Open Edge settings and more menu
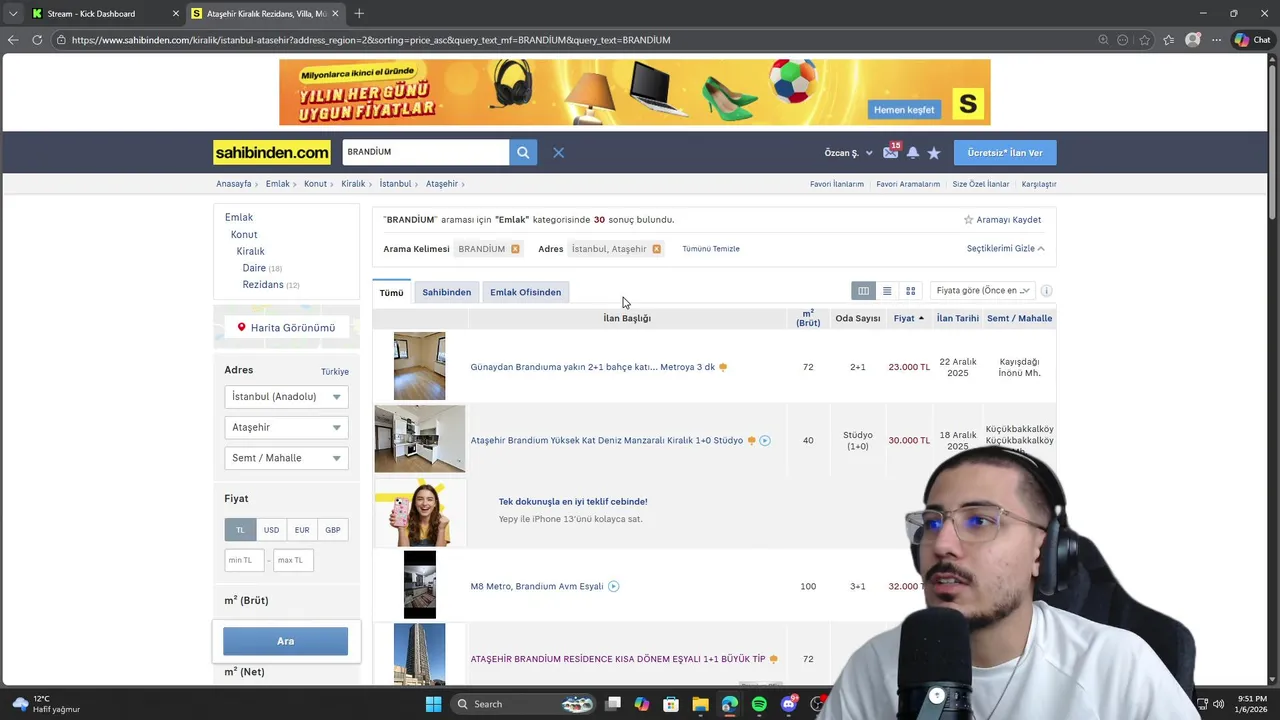Screen dimensions: 1280x720 1216,40
